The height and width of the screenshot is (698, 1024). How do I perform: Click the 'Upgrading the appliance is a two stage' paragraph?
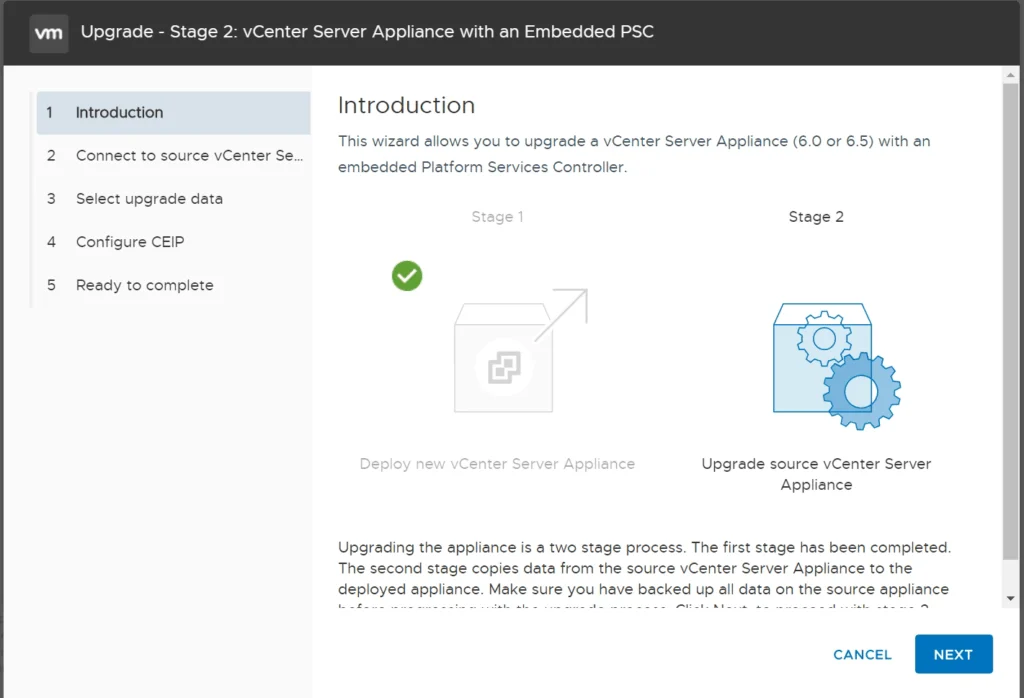point(645,573)
